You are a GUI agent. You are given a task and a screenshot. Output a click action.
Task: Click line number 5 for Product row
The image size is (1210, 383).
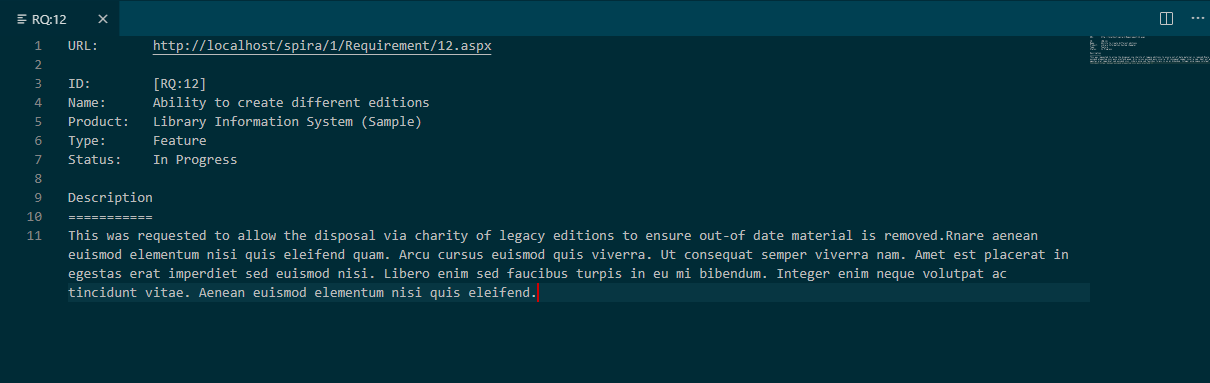coord(38,122)
